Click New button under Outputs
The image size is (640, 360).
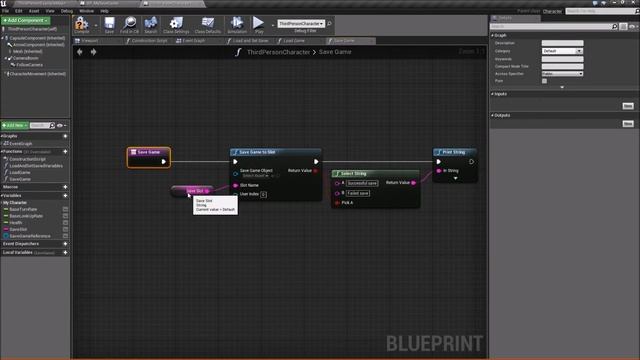click(x=628, y=124)
